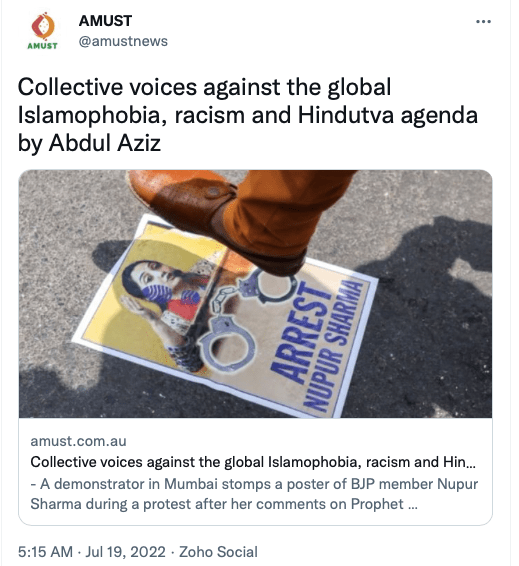This screenshot has width=519, height=566.
Task: Click the AMUST display name
Action: pos(105,21)
